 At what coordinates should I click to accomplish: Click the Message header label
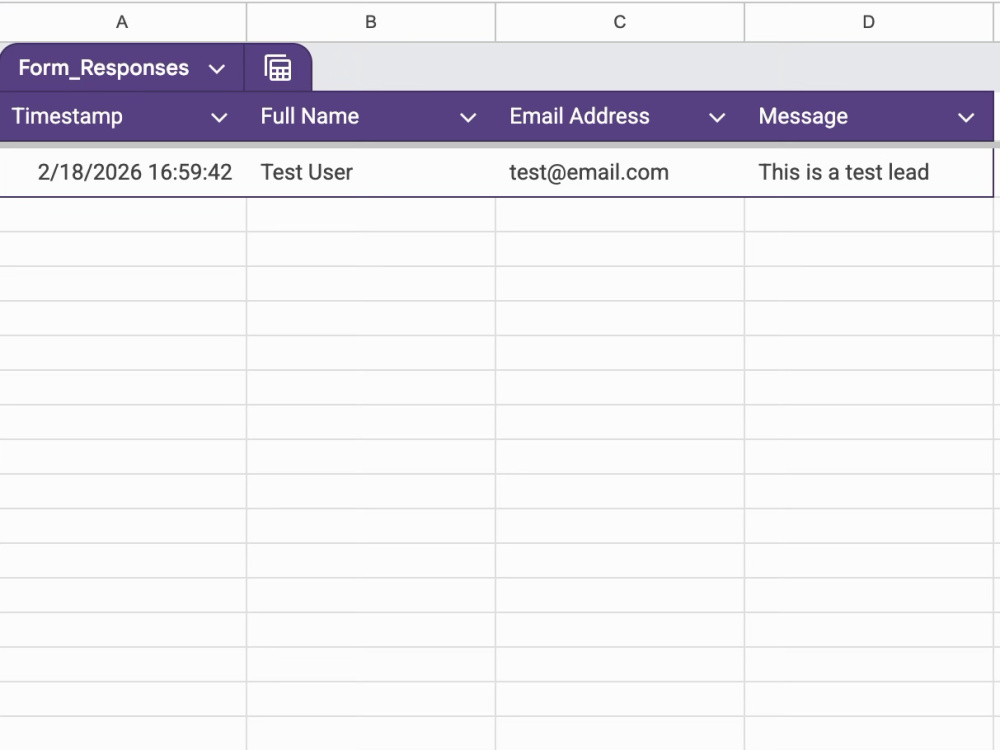(x=803, y=116)
